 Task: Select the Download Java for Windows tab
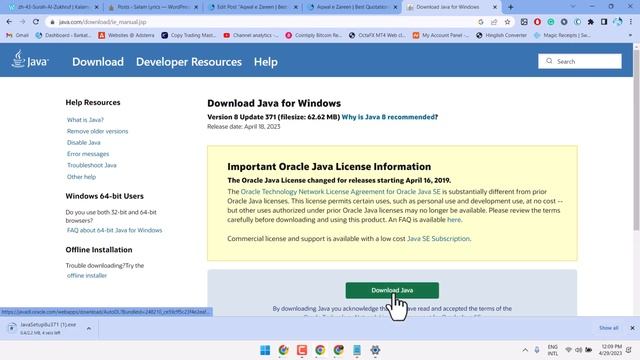click(452, 7)
